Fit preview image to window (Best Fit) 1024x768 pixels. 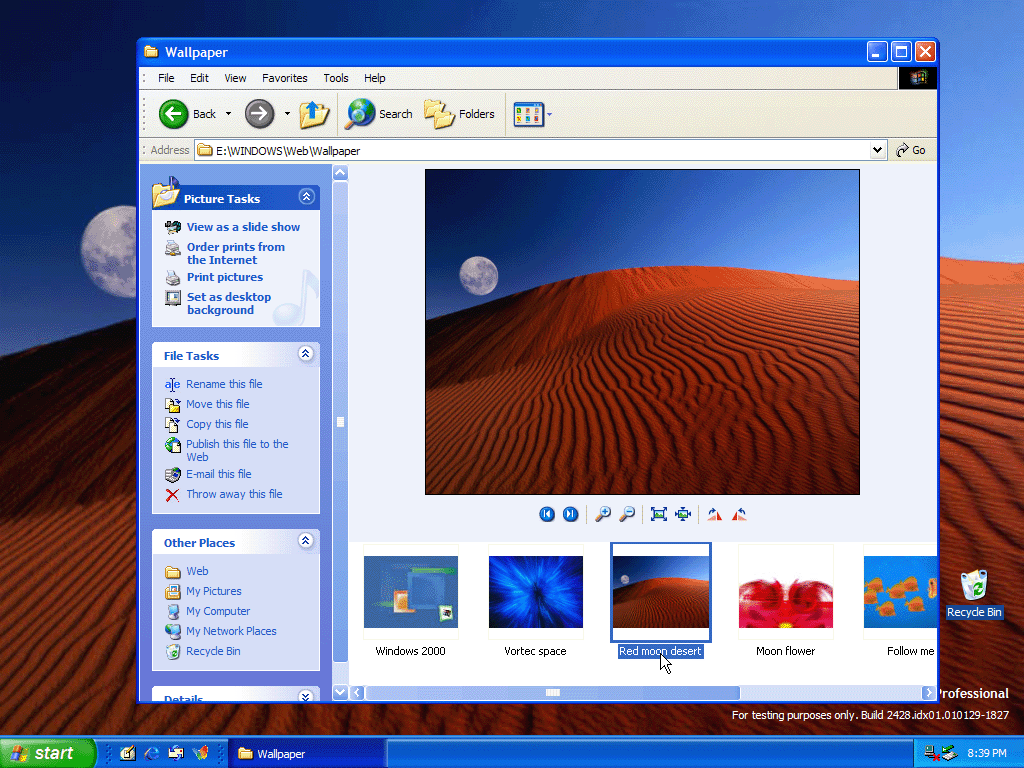(x=658, y=515)
